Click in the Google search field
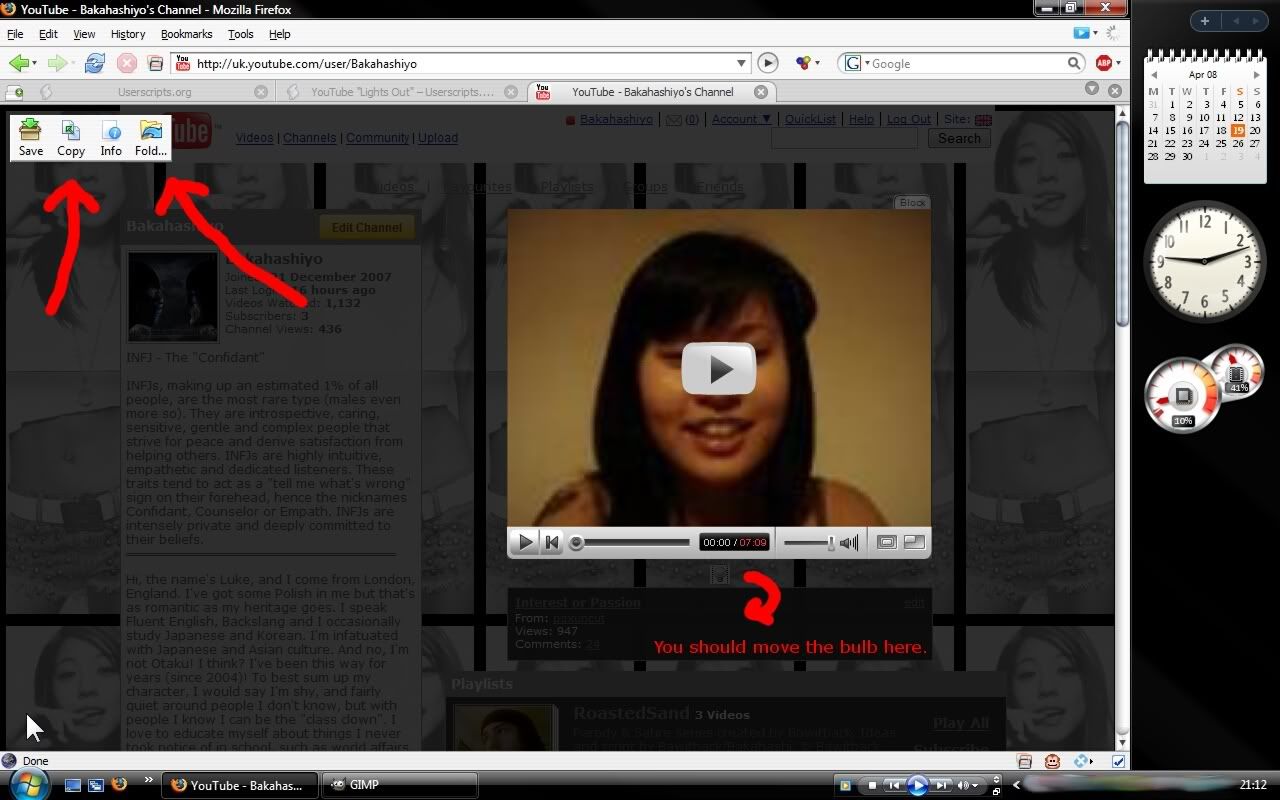This screenshot has height=800, width=1280. point(966,63)
